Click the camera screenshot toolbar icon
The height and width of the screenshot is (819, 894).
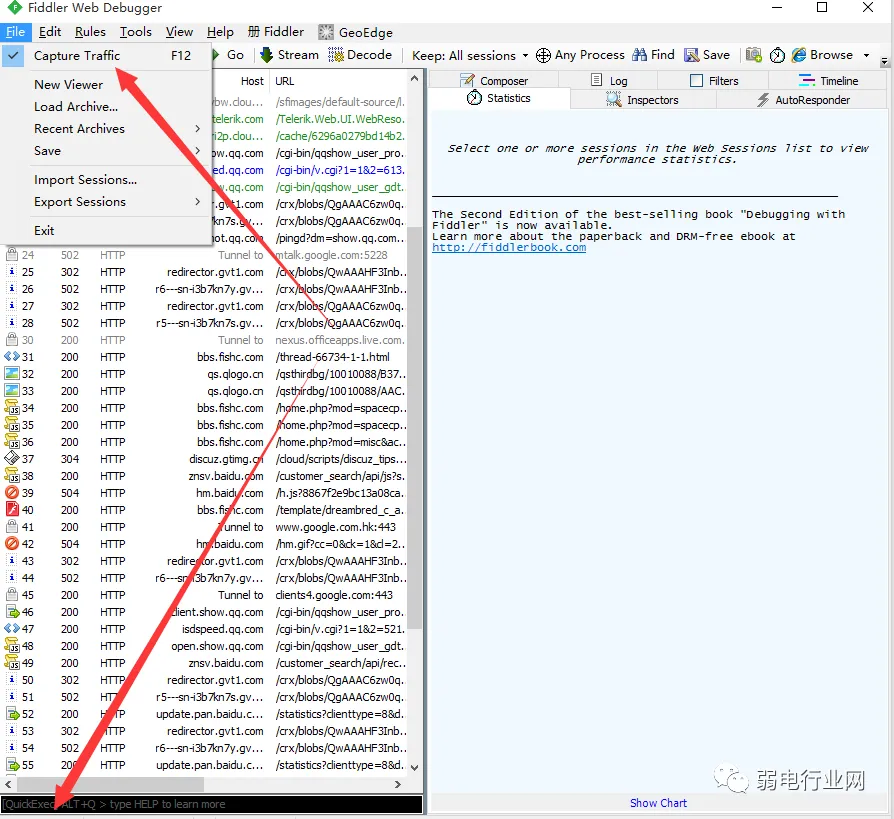754,55
